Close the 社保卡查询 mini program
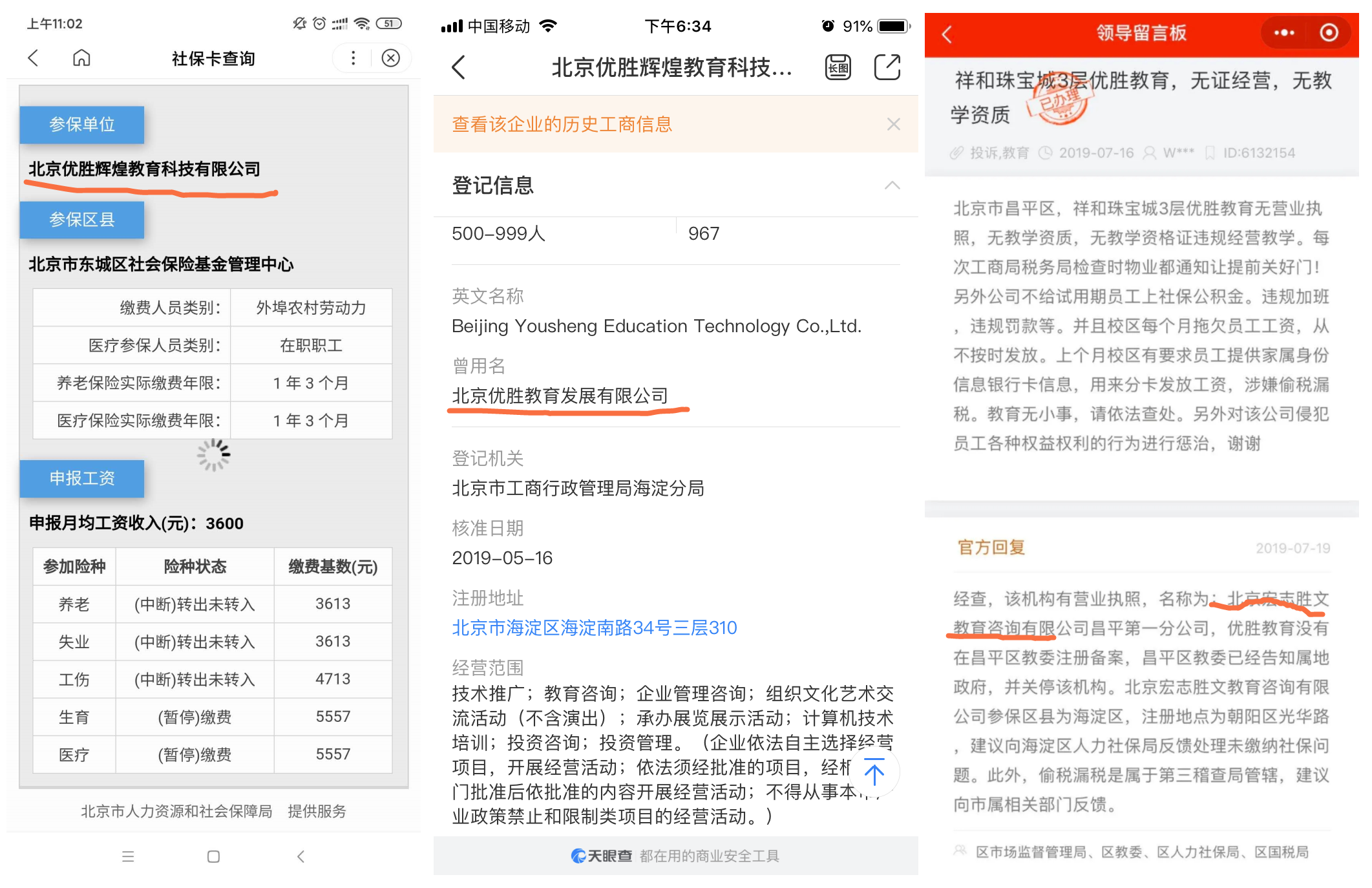Viewport: 1372px width, 888px height. click(390, 58)
